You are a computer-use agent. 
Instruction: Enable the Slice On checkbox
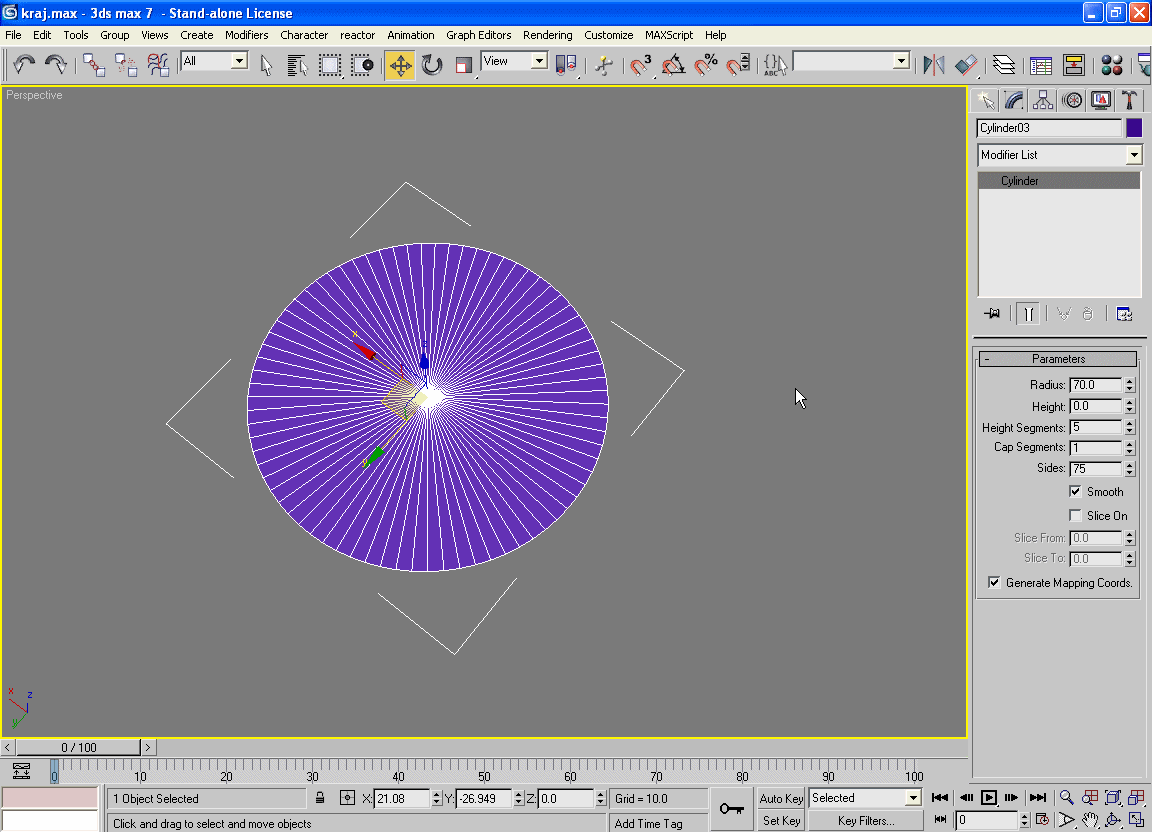click(1076, 516)
